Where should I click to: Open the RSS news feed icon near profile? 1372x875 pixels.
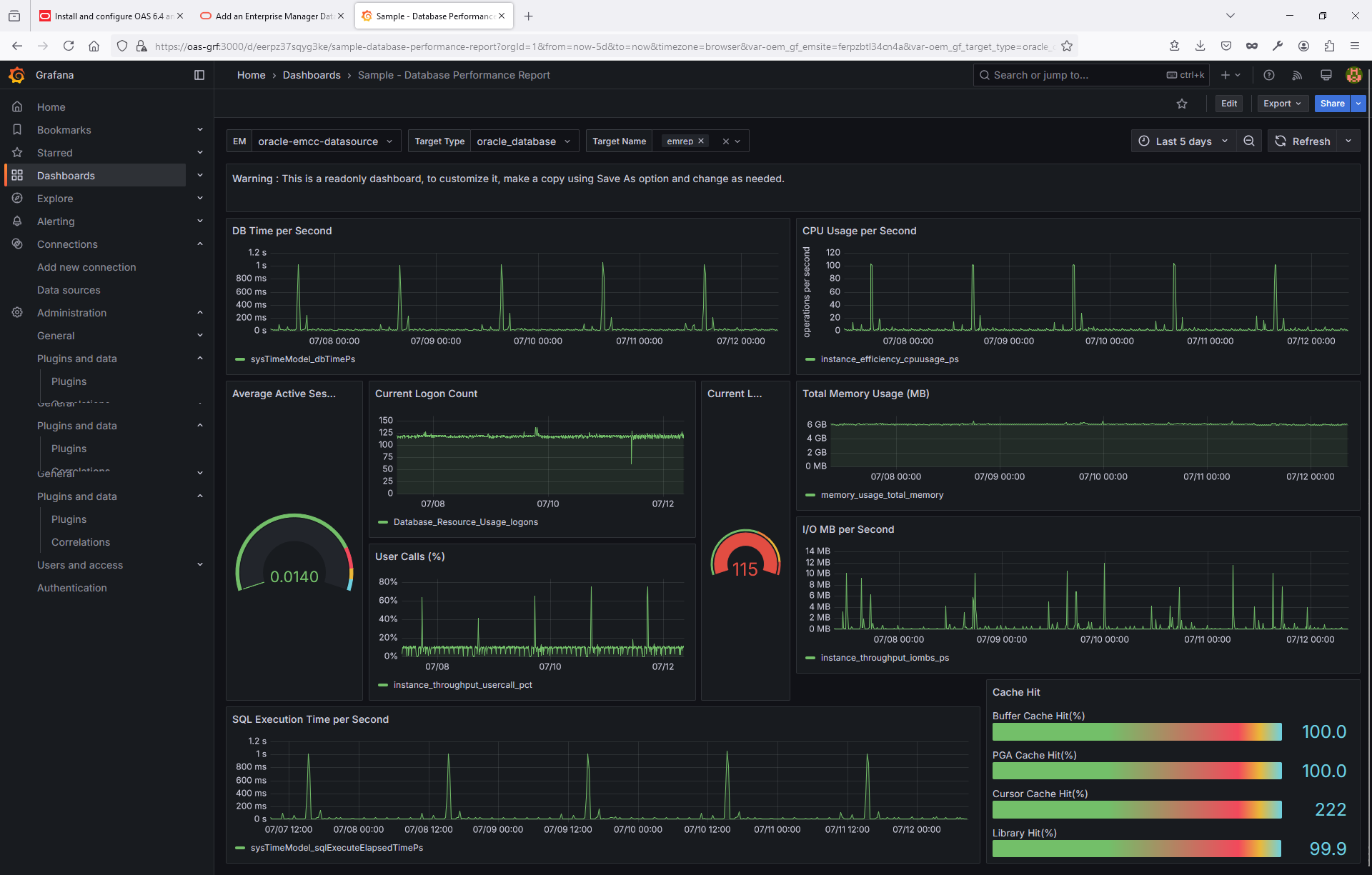tap(1298, 74)
